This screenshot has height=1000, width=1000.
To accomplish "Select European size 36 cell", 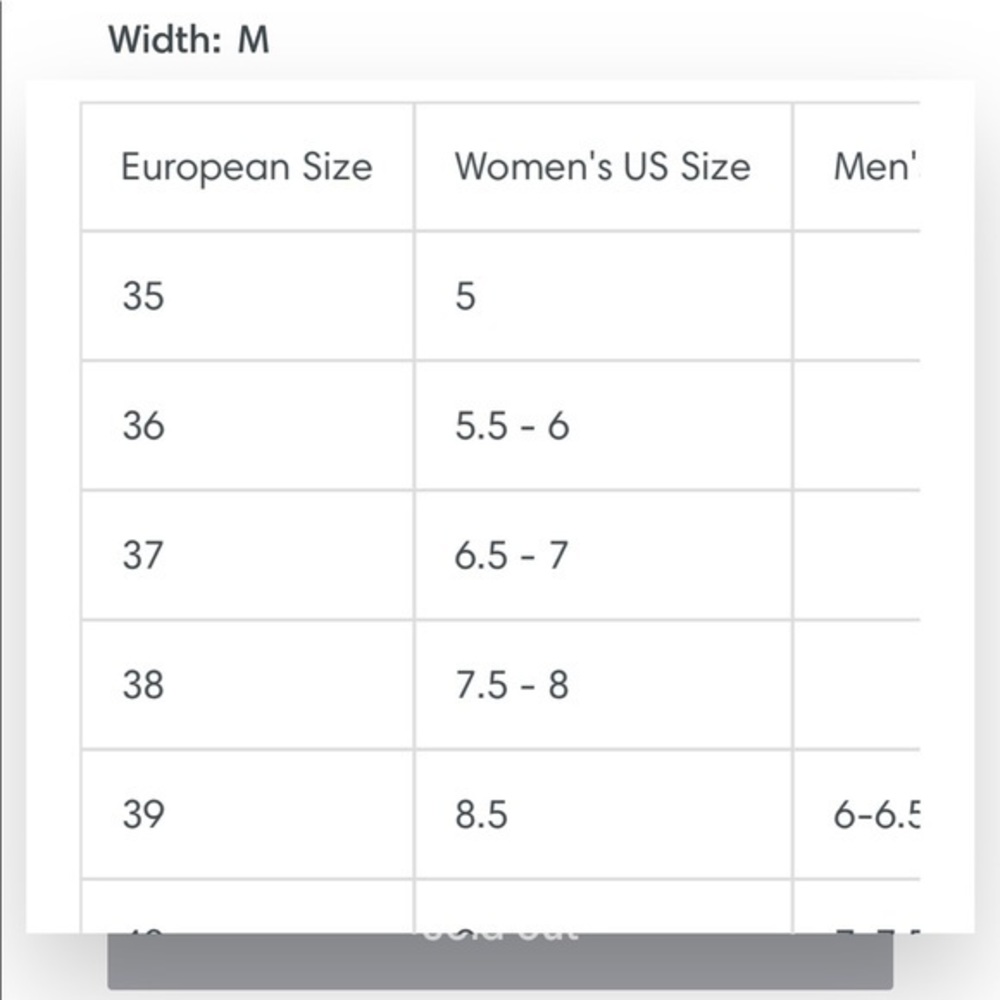I will coord(246,426).
